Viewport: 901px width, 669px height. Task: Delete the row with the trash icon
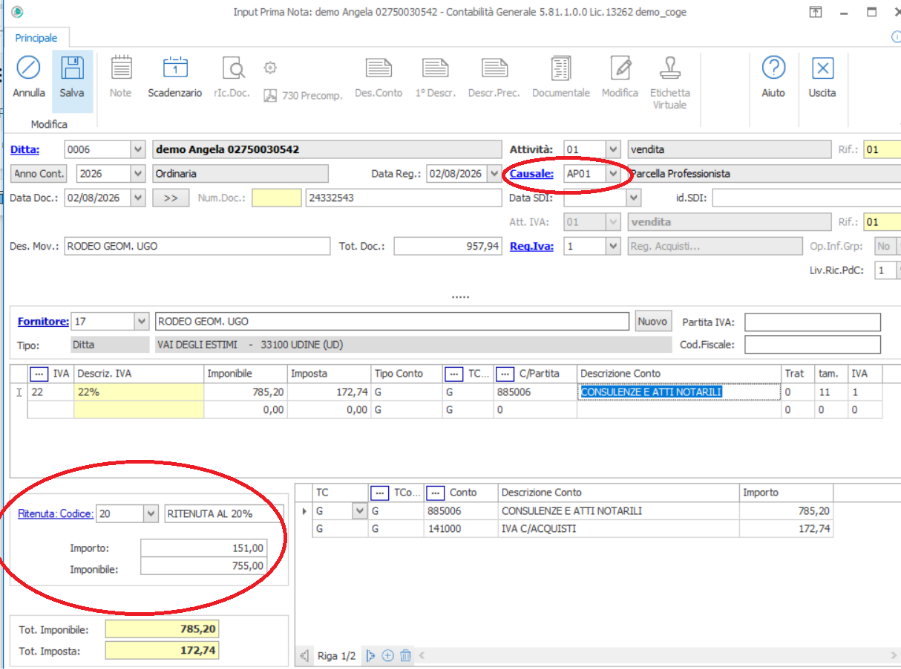[406, 655]
